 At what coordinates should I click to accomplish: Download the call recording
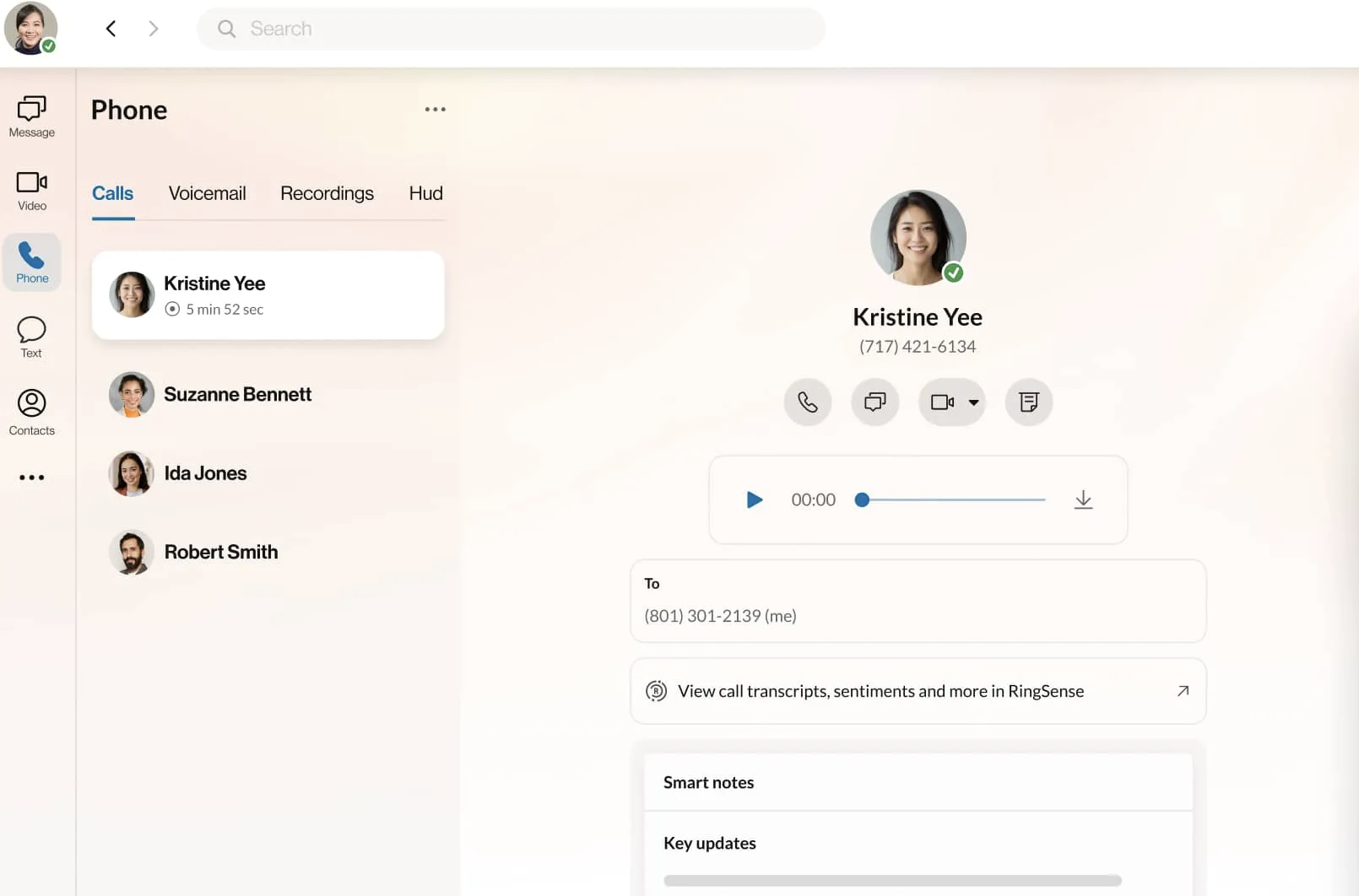coord(1082,500)
